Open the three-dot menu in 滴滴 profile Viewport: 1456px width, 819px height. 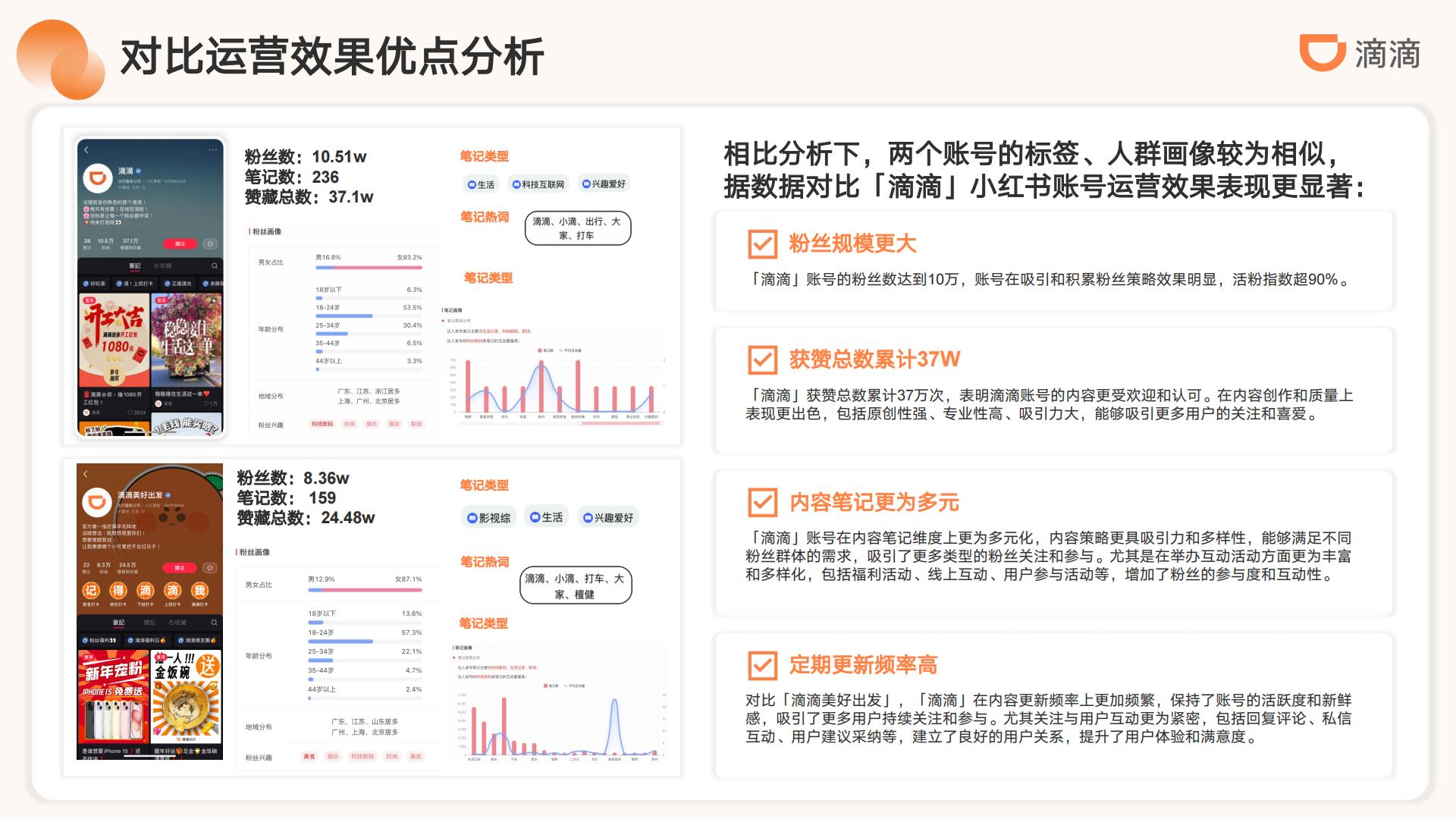(213, 149)
